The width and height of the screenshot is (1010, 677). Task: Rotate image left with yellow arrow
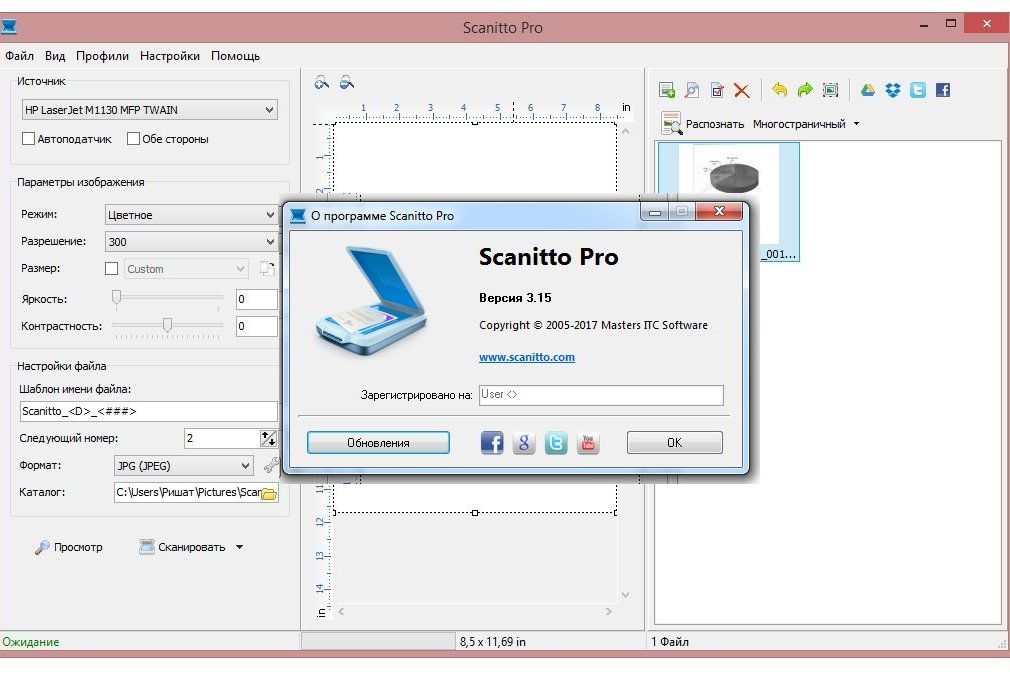779,90
